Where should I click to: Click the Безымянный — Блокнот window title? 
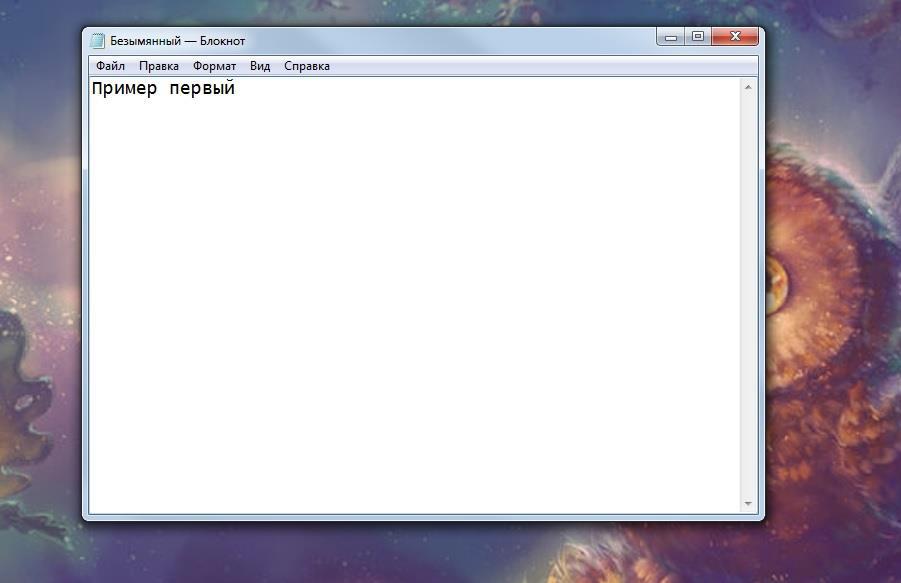tap(177, 41)
